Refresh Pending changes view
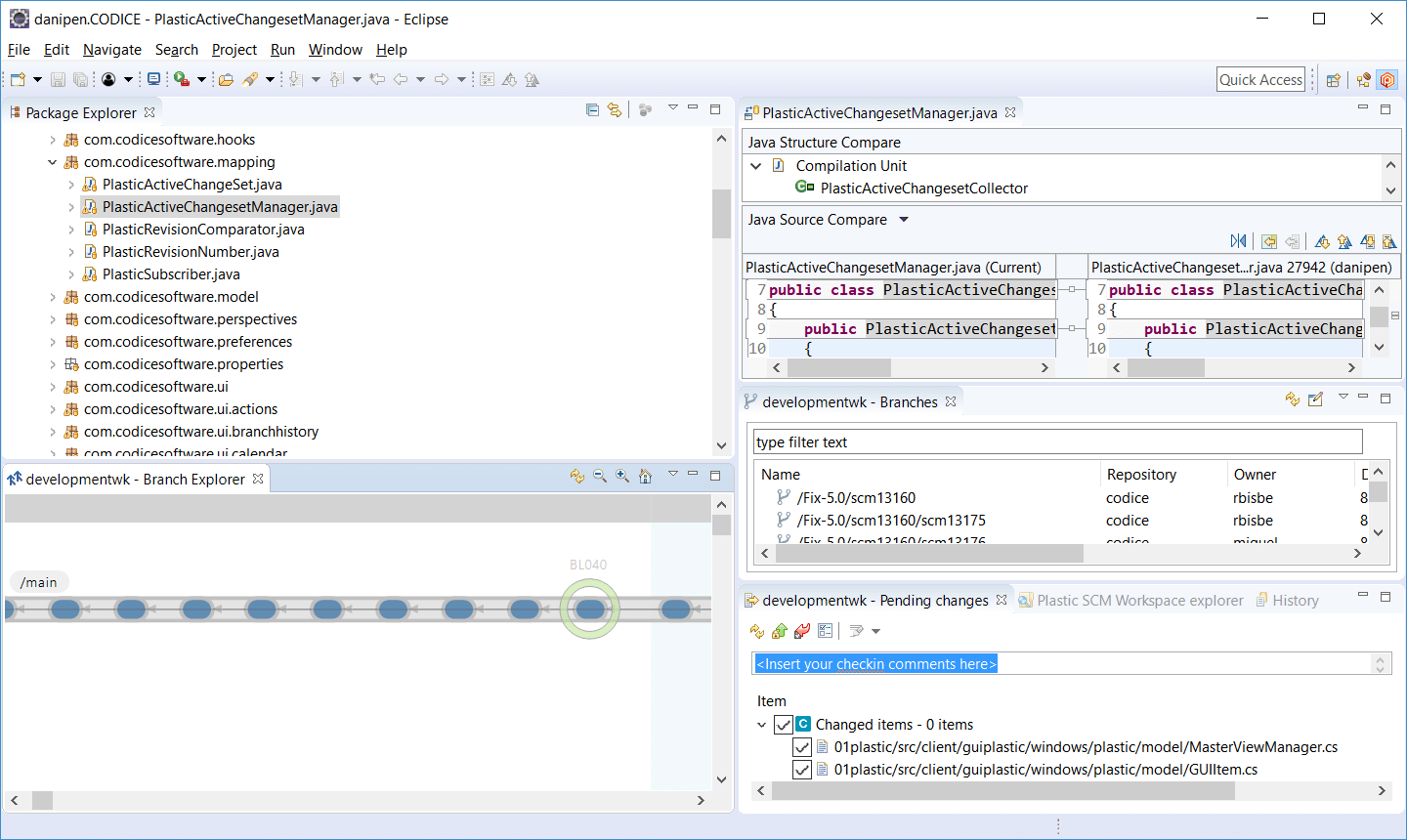The width and height of the screenshot is (1407, 840). pyautogui.click(x=757, y=631)
